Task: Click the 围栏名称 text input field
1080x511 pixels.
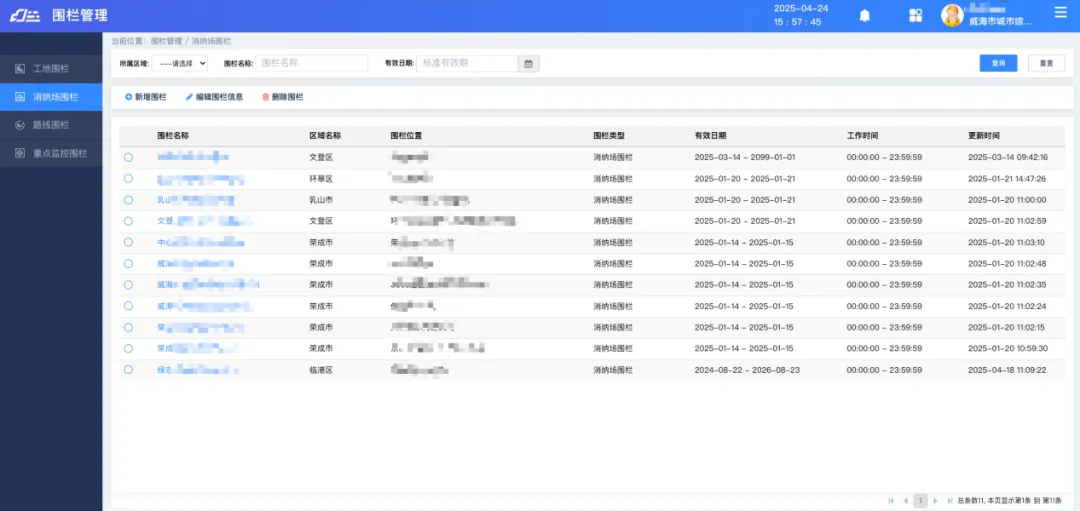Action: coord(312,63)
